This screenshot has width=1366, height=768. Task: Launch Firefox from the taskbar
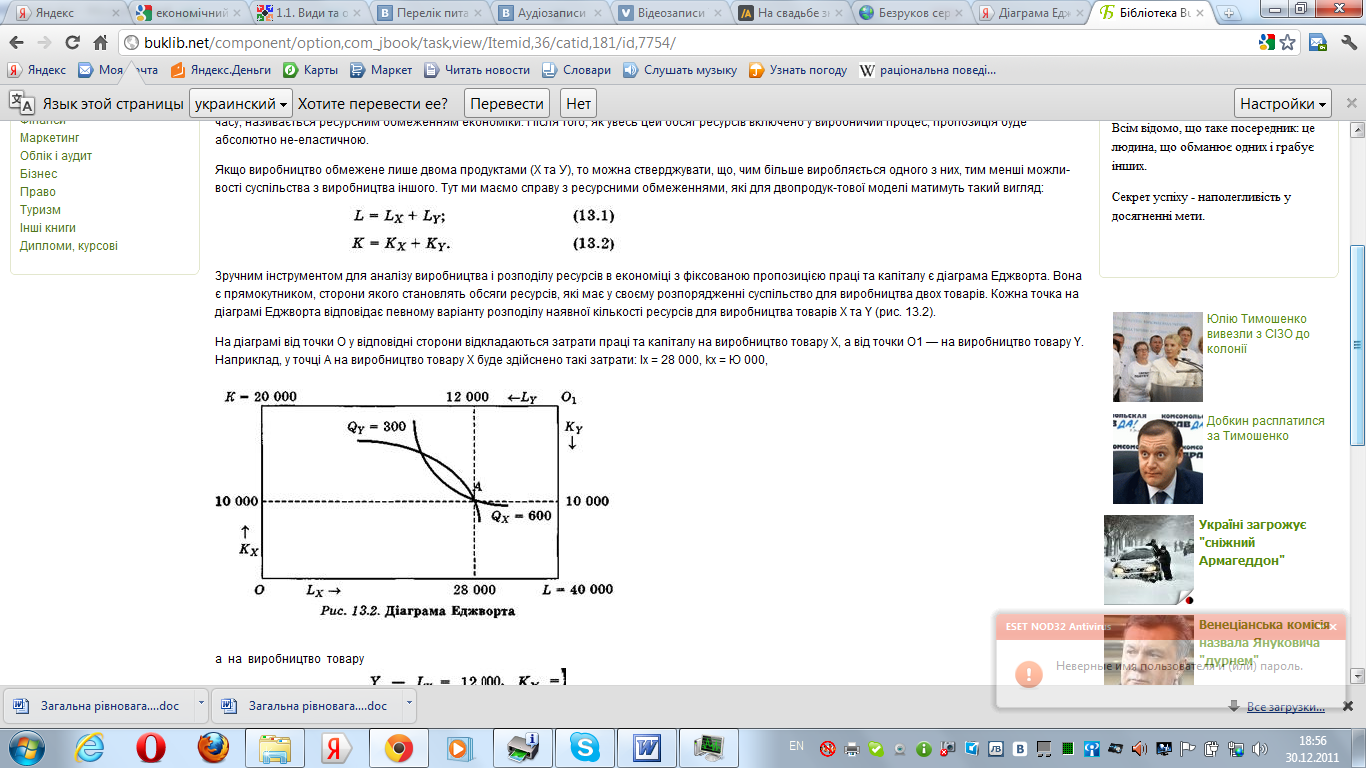(213, 747)
